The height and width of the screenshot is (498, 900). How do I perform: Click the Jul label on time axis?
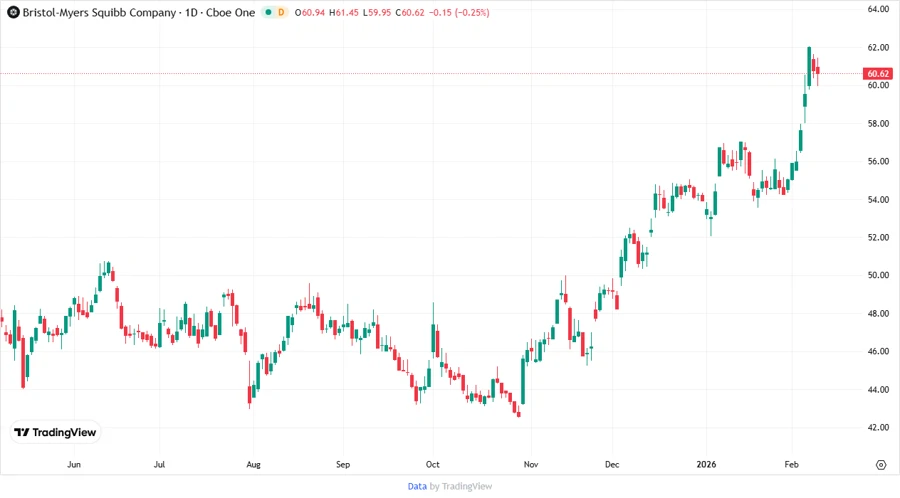[160, 464]
